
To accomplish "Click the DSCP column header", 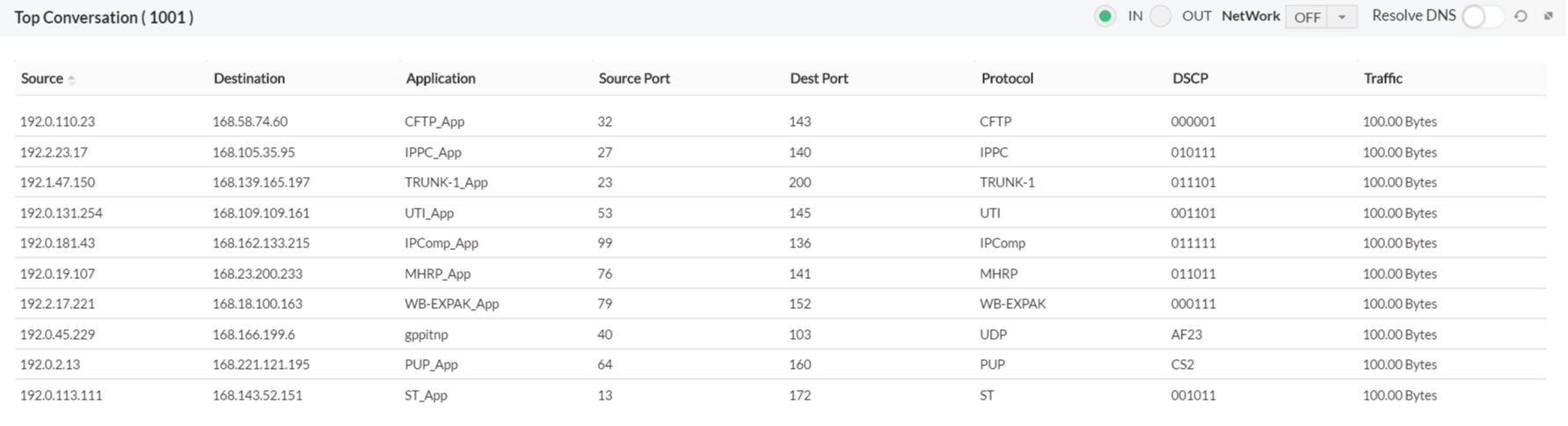I will pos(1190,78).
